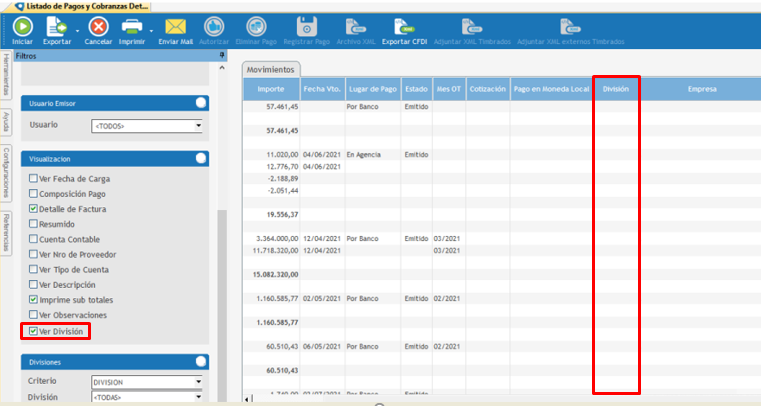Click the Autorizar thumbs-up icon
The width and height of the screenshot is (761, 406).
point(214,27)
